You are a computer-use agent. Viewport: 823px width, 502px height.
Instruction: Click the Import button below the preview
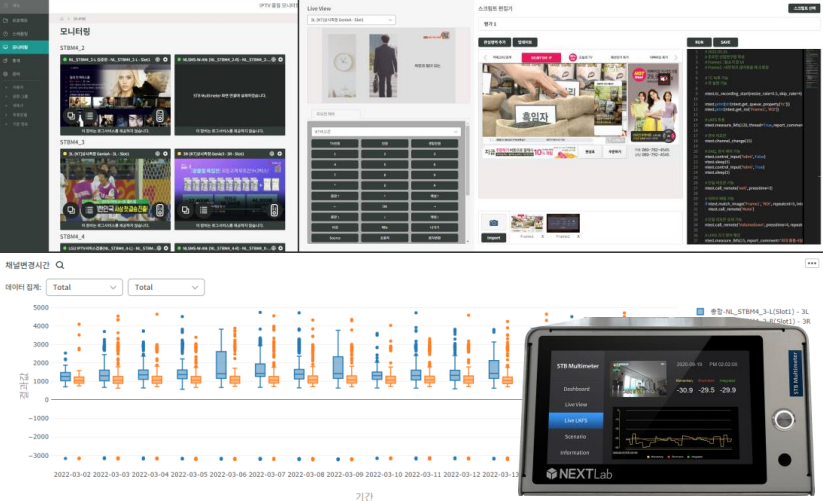point(494,238)
